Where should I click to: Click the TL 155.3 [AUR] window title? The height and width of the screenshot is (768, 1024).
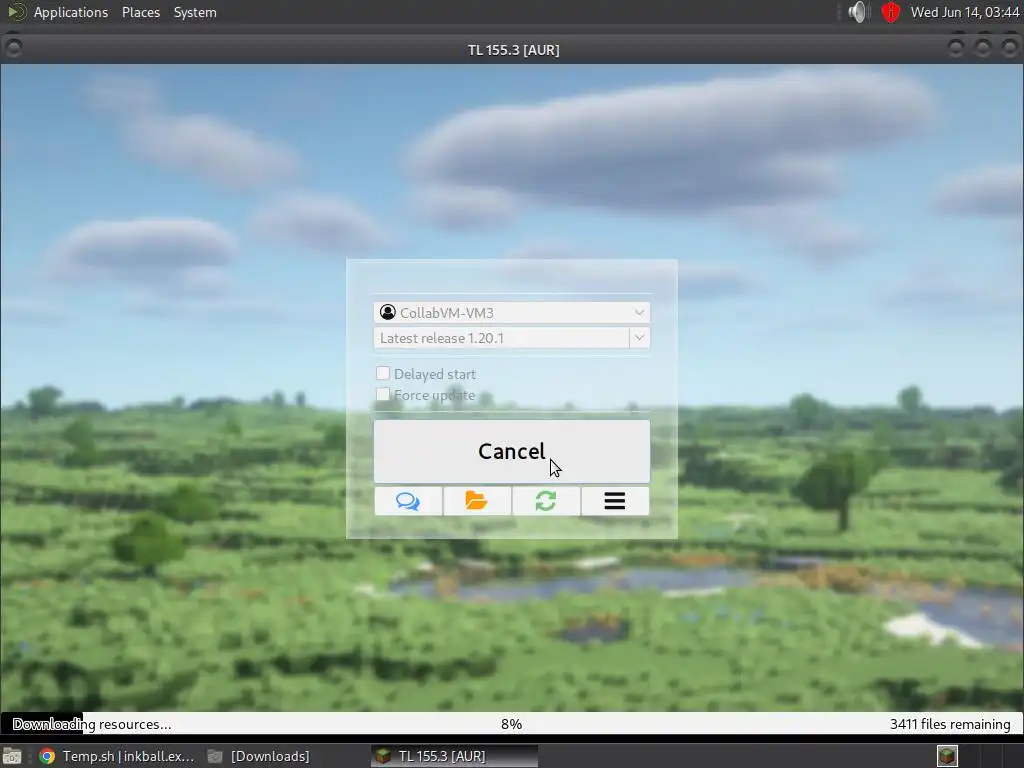[x=513, y=50]
